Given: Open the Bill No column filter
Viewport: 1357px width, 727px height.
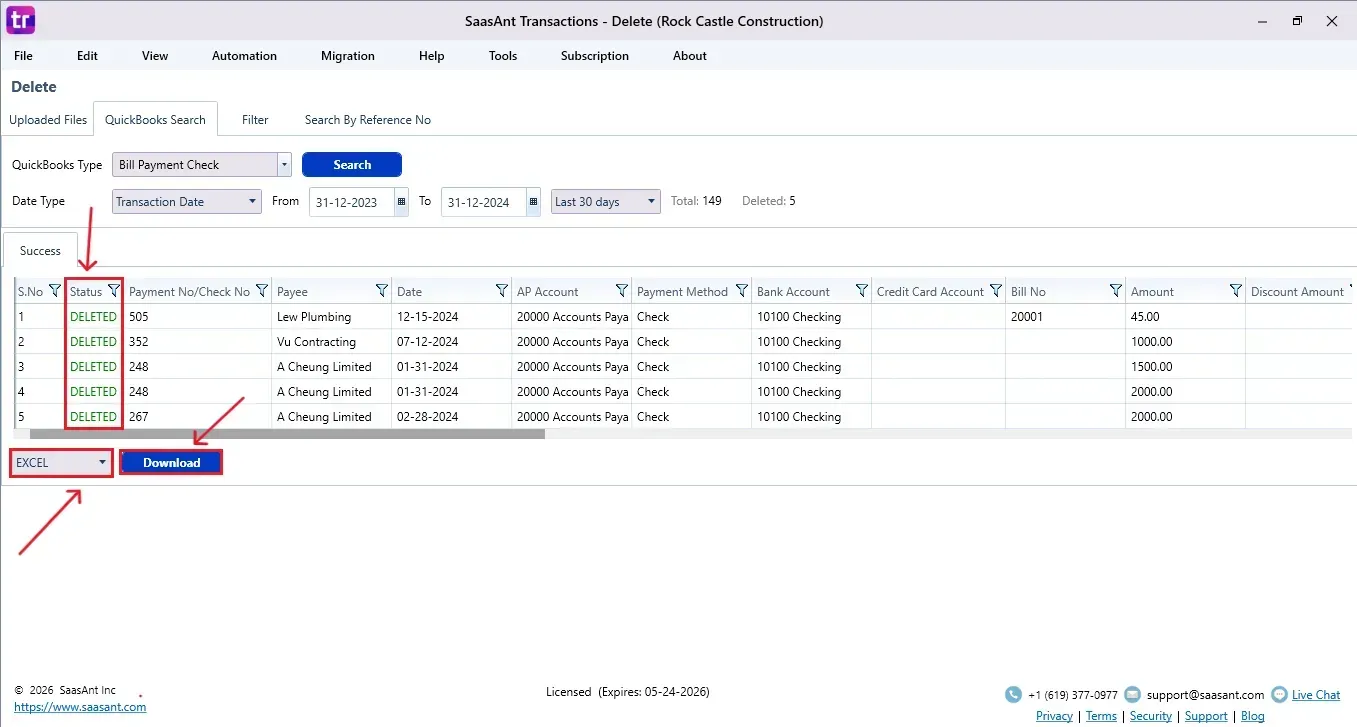Looking at the screenshot, I should coord(1116,291).
